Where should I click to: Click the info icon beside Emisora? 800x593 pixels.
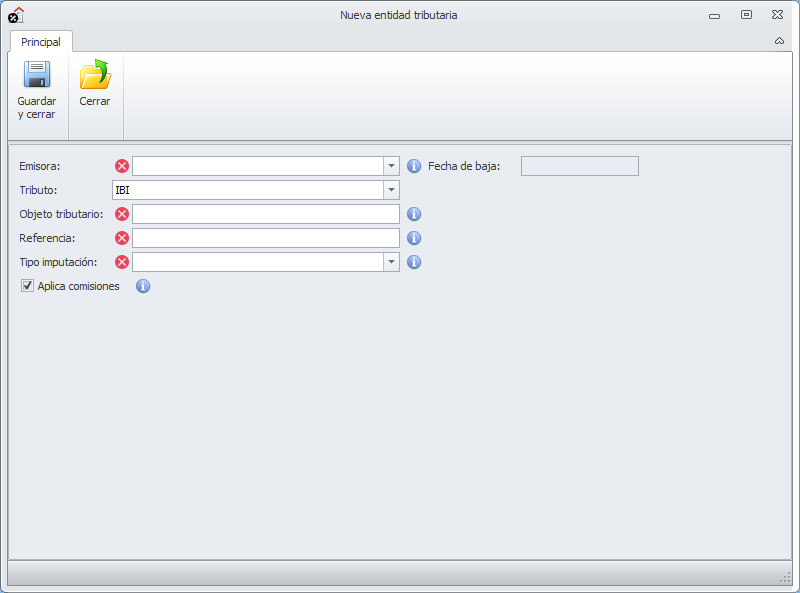[414, 166]
